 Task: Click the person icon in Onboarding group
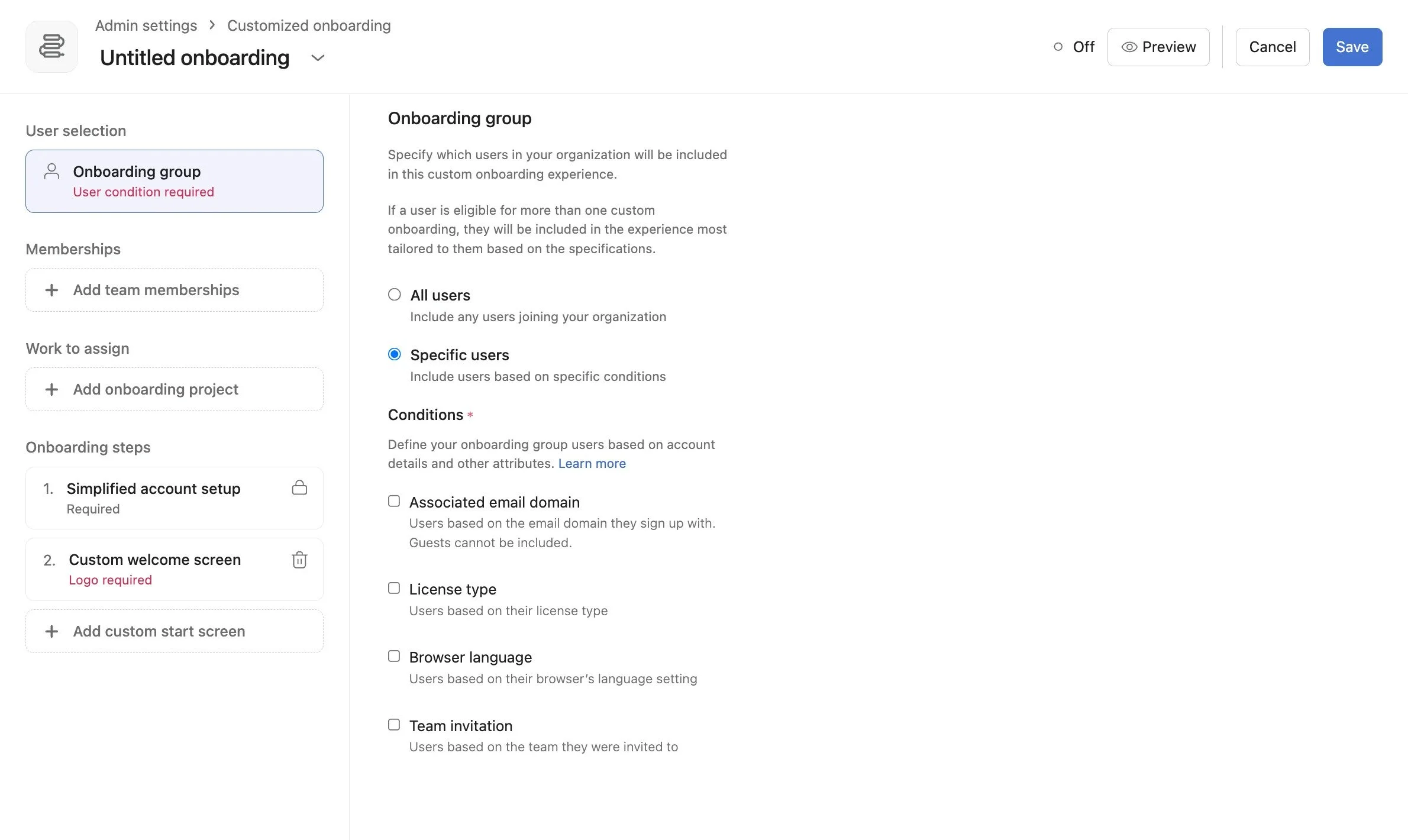[x=51, y=172]
